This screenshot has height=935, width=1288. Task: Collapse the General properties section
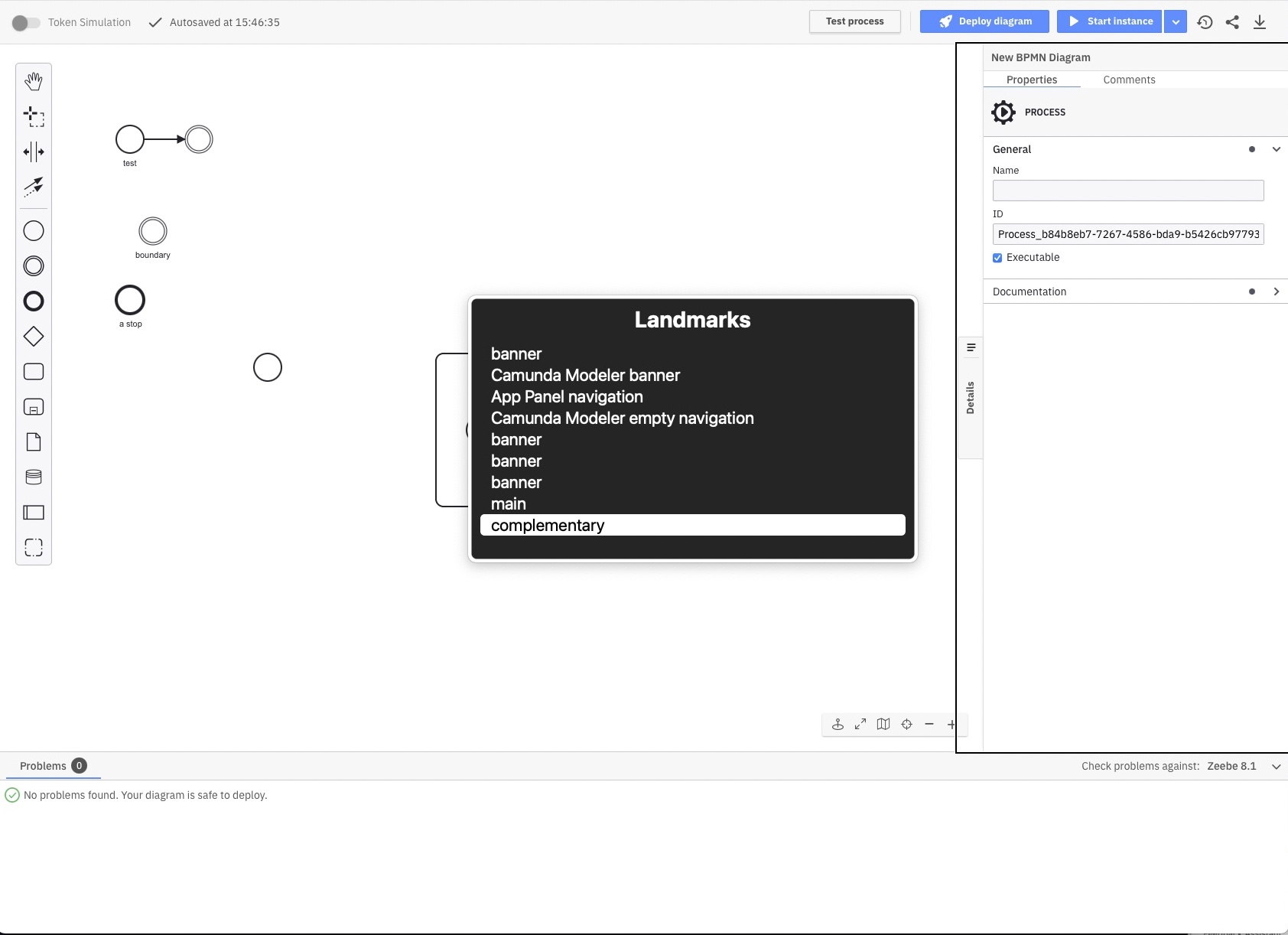(x=1277, y=149)
